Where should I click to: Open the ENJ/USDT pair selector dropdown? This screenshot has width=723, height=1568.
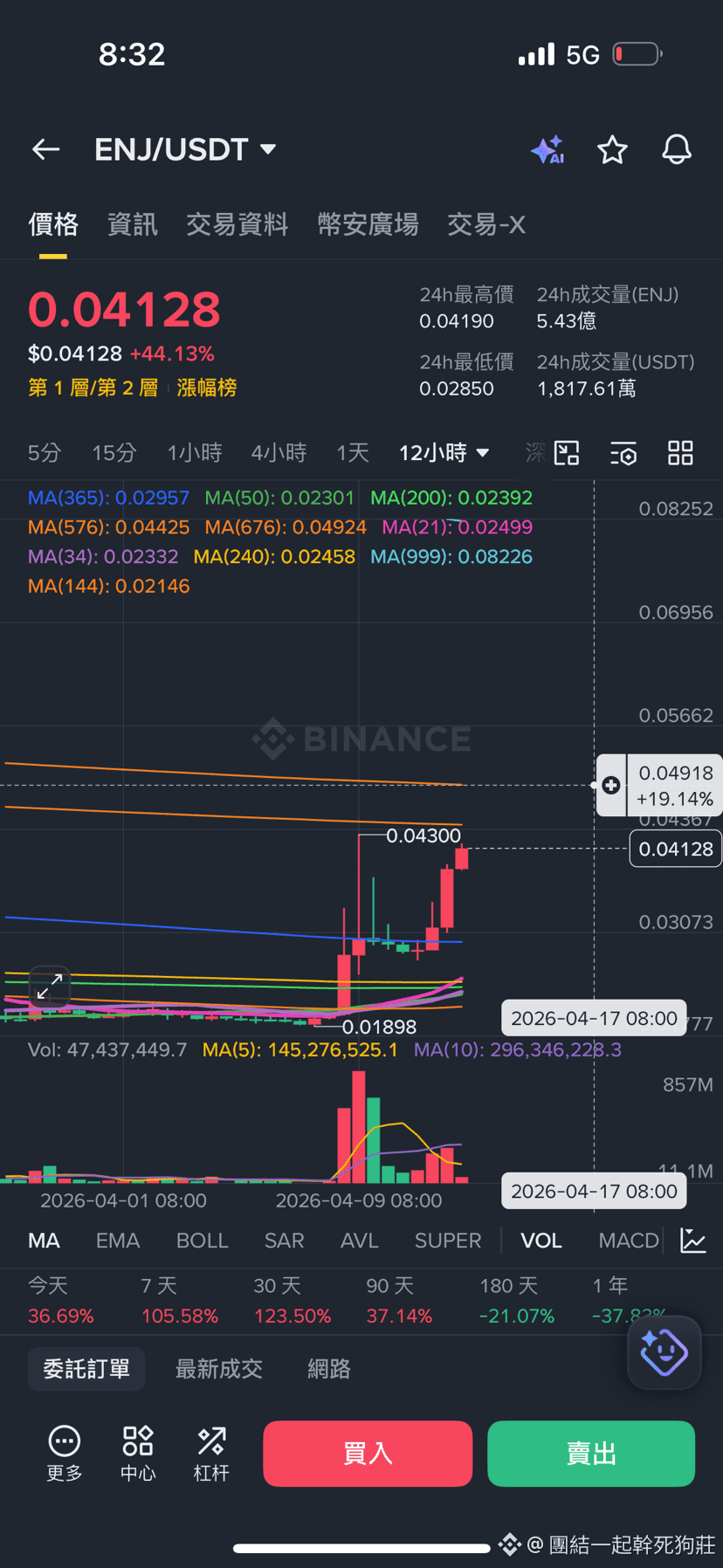[x=185, y=149]
